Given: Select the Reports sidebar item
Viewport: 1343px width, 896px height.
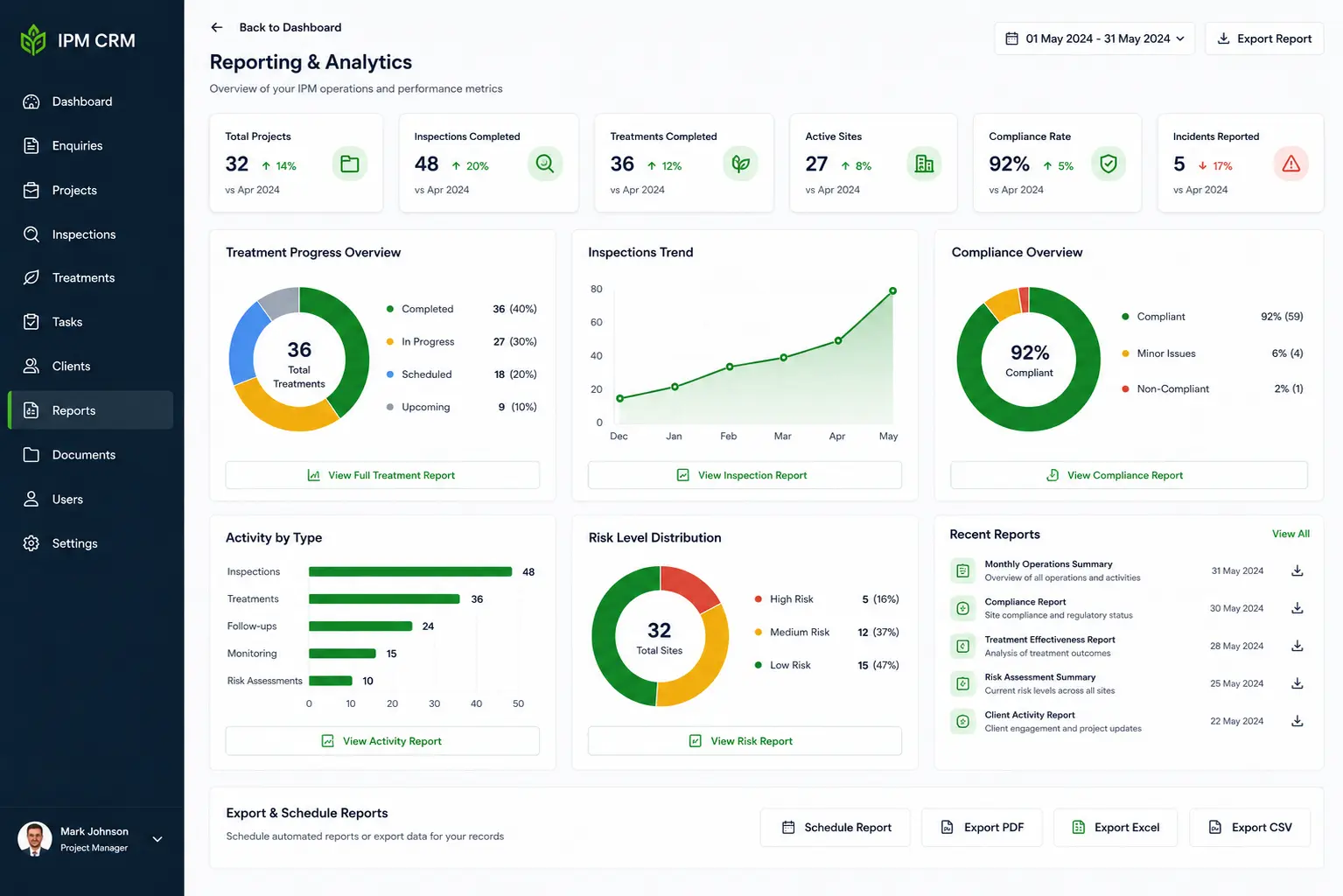Looking at the screenshot, I should [91, 410].
